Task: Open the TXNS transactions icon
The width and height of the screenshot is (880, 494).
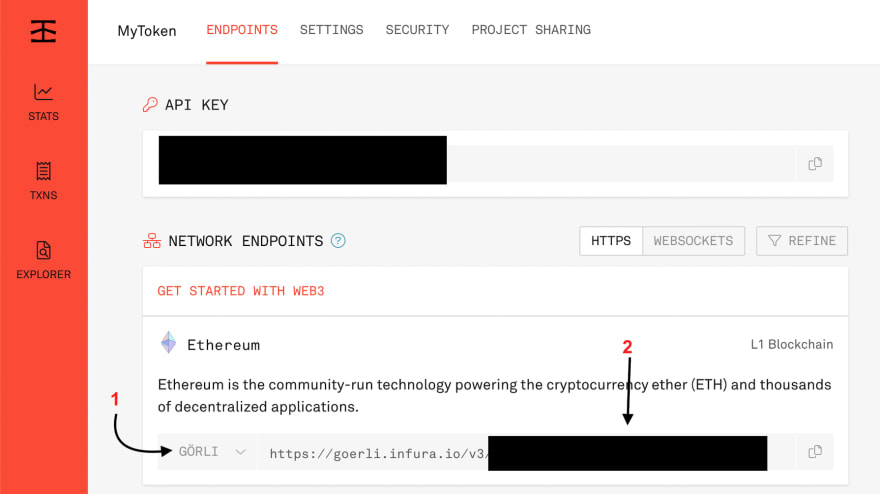Action: (43, 172)
